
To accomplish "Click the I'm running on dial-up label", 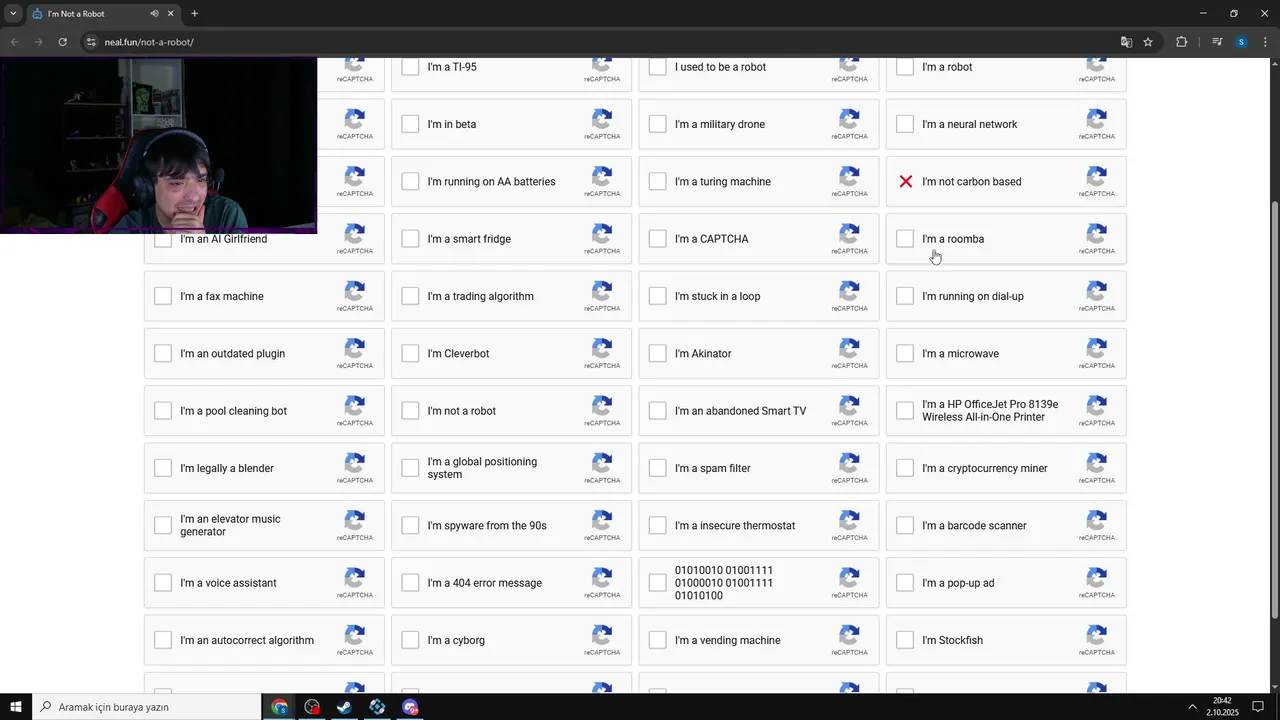I will click(x=973, y=296).
